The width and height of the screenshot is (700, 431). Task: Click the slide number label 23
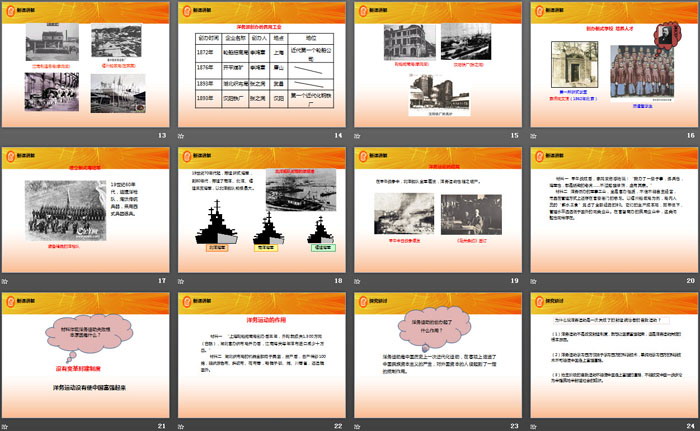[x=515, y=426]
